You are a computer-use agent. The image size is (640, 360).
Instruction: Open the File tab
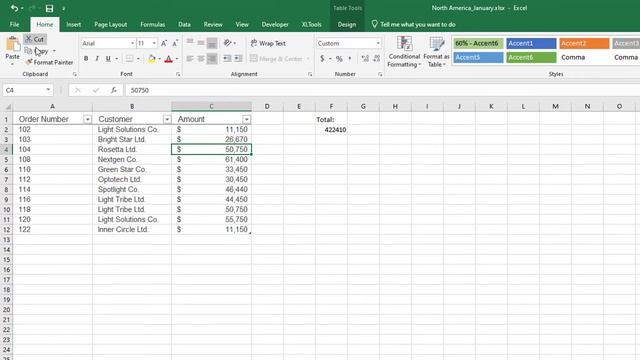coord(15,24)
